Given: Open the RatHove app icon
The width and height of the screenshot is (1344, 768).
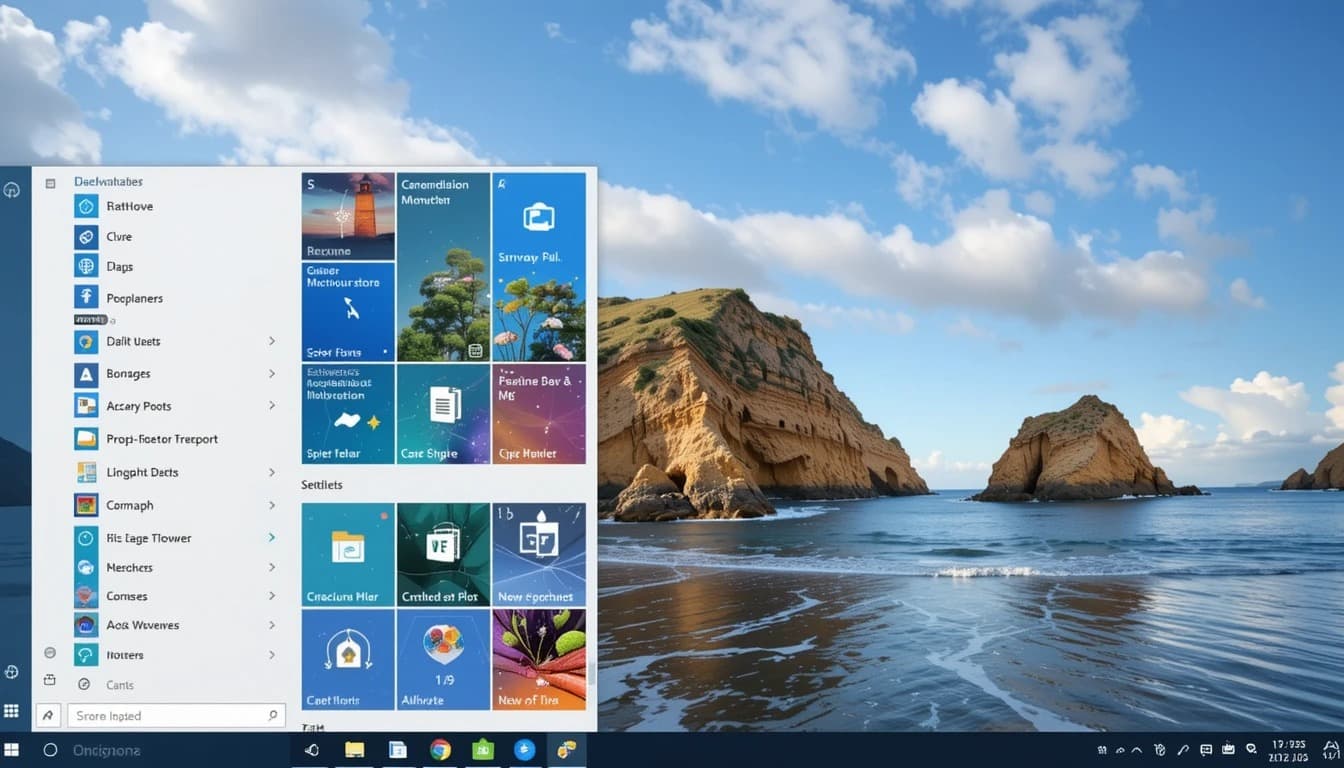Looking at the screenshot, I should pyautogui.click(x=86, y=206).
